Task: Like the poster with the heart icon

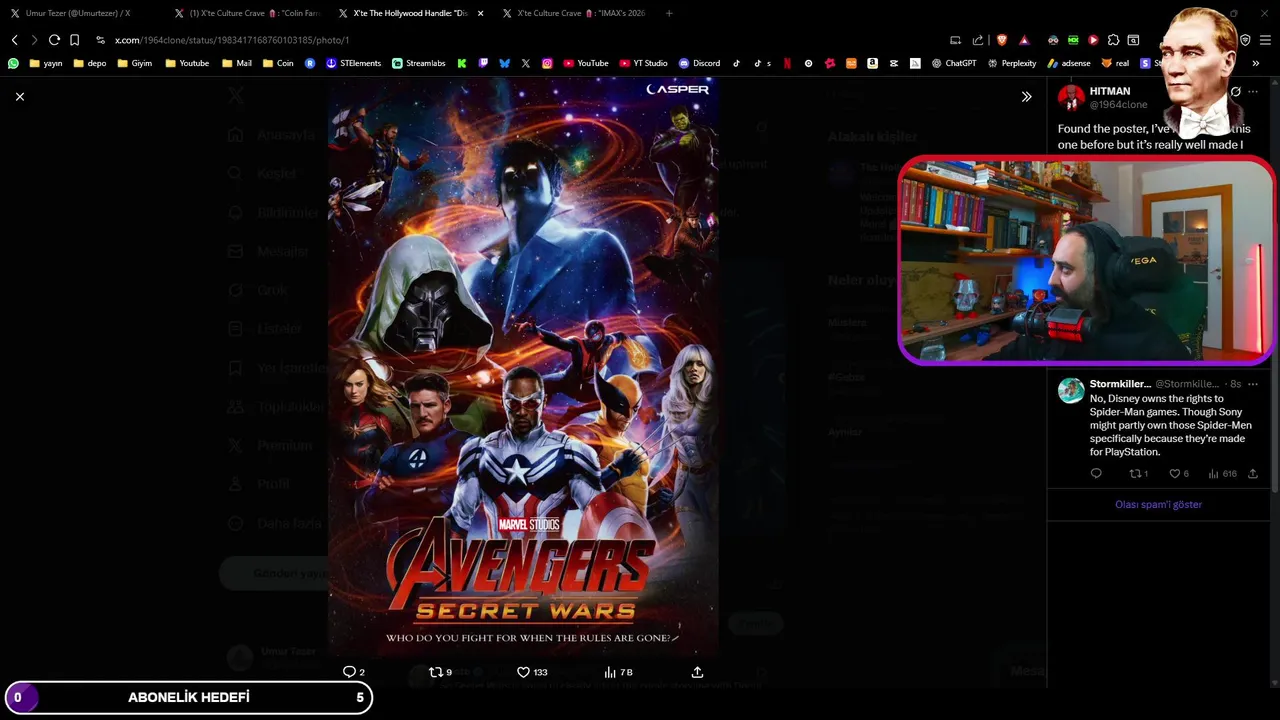Action: click(x=523, y=672)
